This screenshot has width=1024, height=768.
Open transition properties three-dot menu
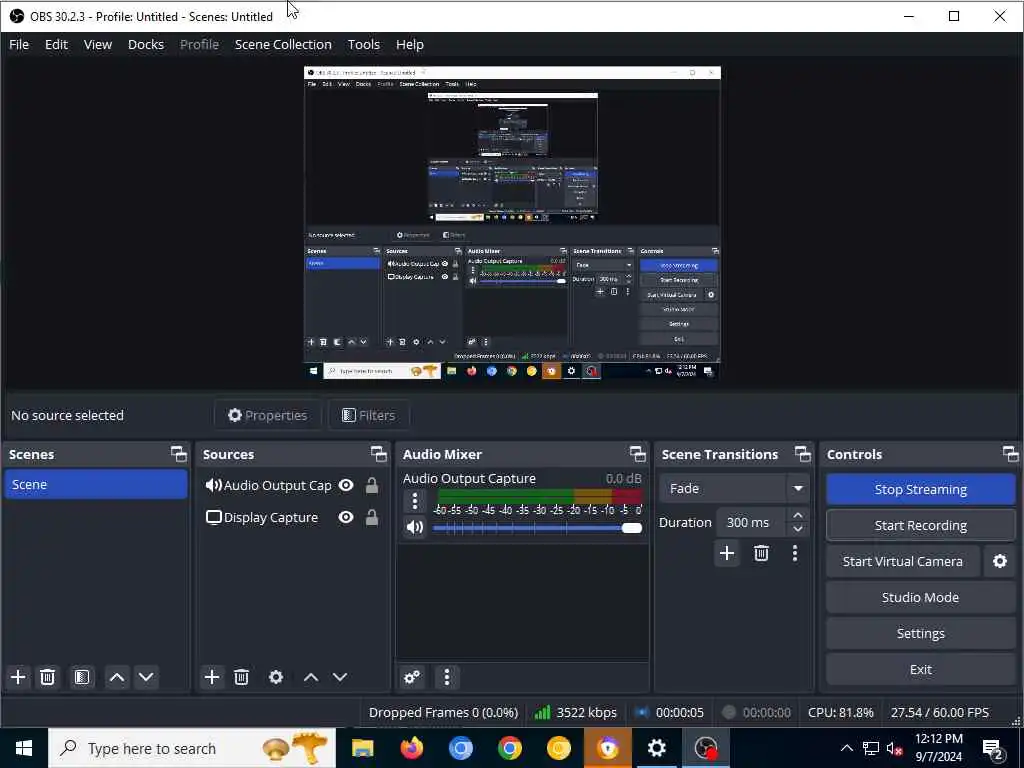[795, 553]
